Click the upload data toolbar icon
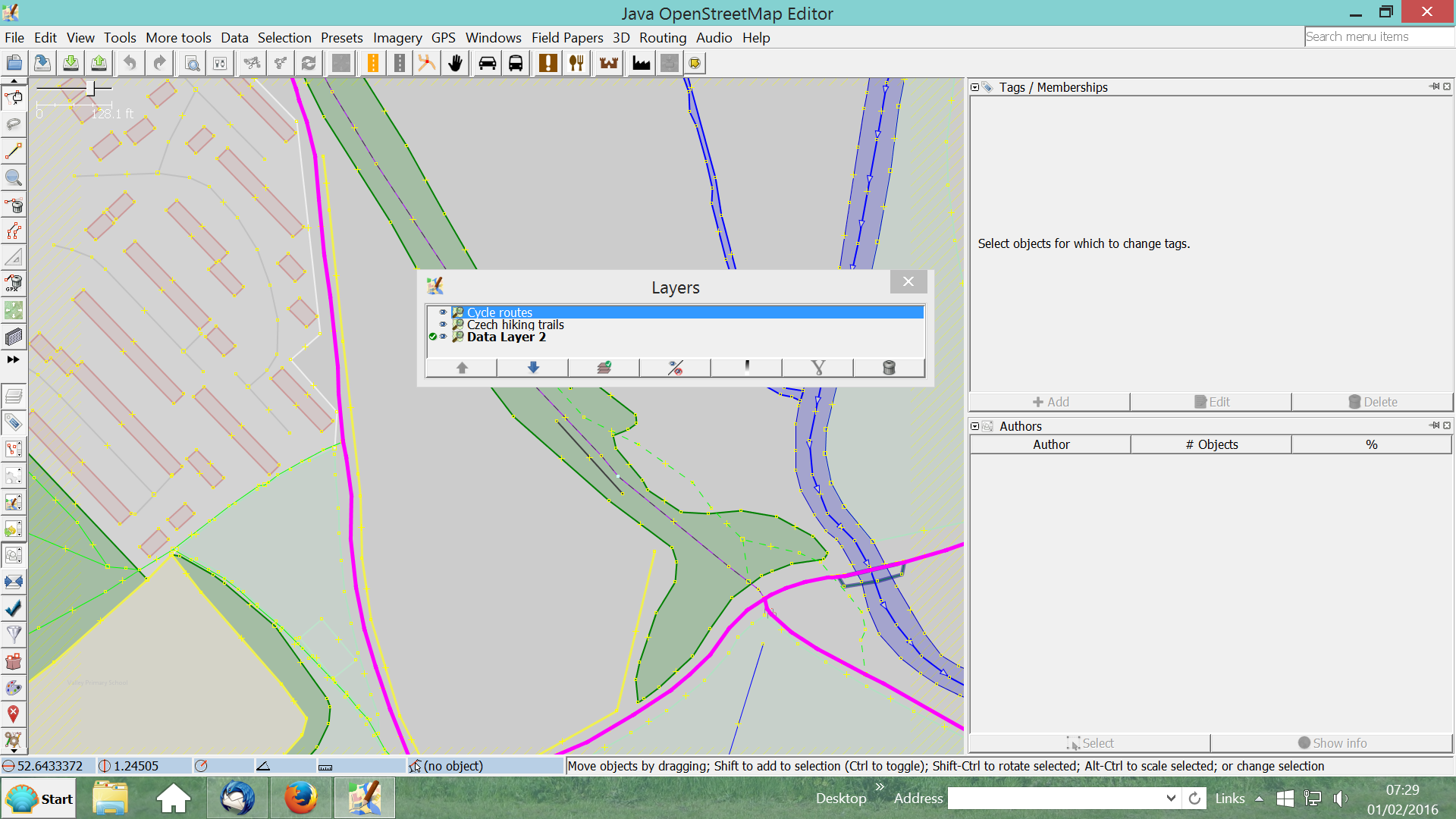The width and height of the screenshot is (1456, 819). pos(99,64)
